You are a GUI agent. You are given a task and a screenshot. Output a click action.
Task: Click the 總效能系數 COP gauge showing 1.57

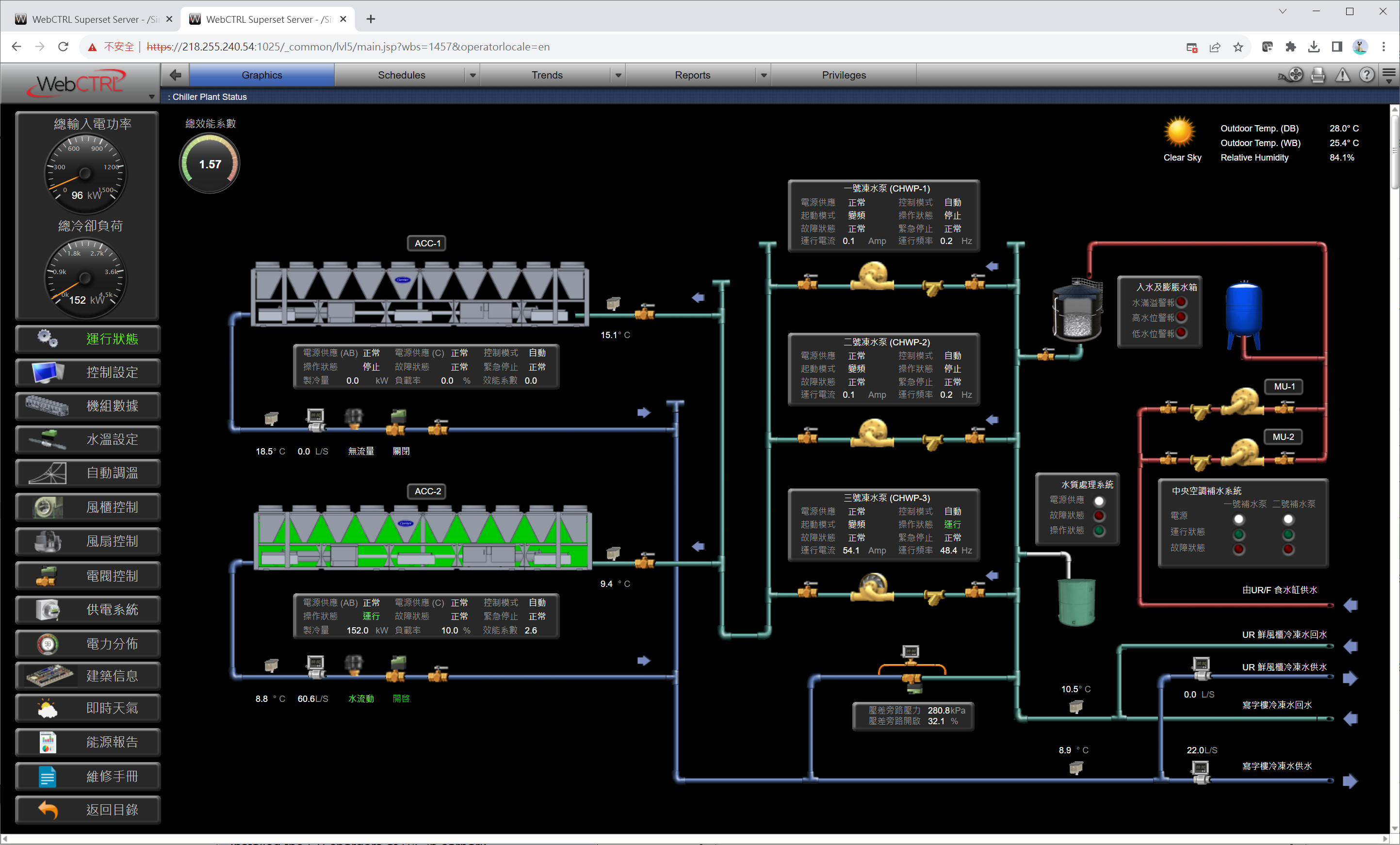click(x=210, y=164)
